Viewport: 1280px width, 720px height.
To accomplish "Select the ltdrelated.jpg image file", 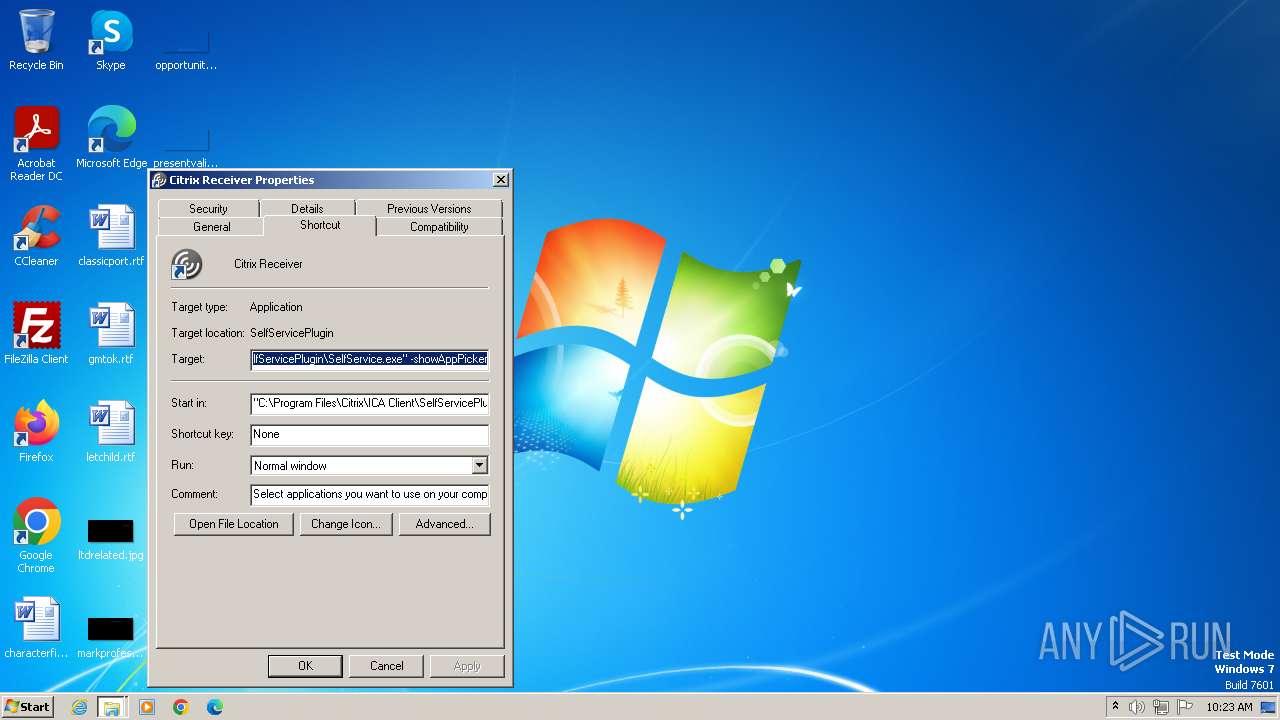I will pos(111,536).
